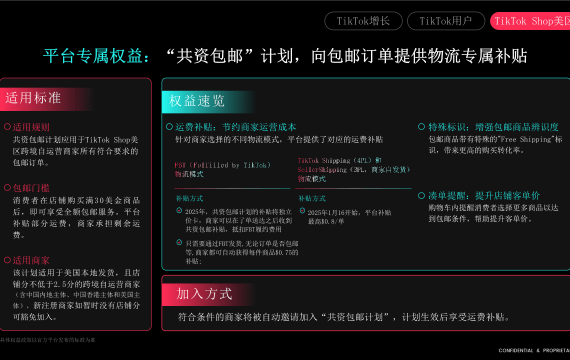This screenshot has height=360, width=570.
Task: Select the 加入方式 panel header
Action: coord(207,294)
